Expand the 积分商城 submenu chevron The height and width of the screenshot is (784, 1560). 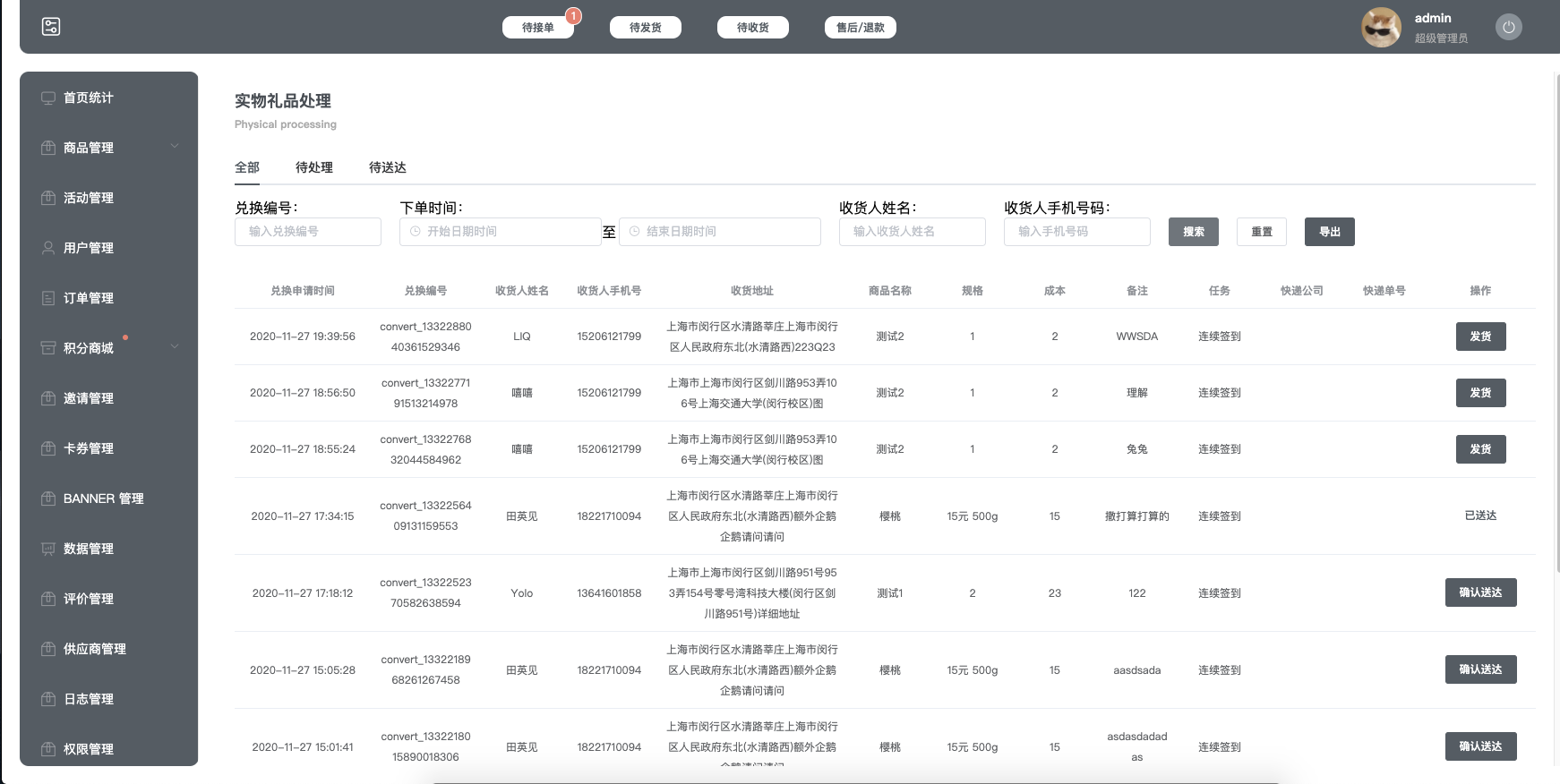(x=175, y=346)
